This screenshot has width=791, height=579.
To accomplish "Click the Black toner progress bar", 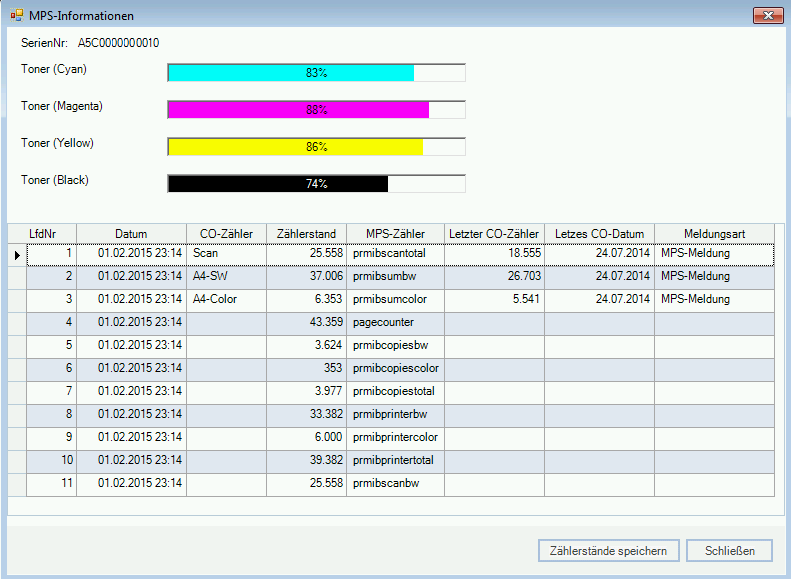I will point(316,184).
